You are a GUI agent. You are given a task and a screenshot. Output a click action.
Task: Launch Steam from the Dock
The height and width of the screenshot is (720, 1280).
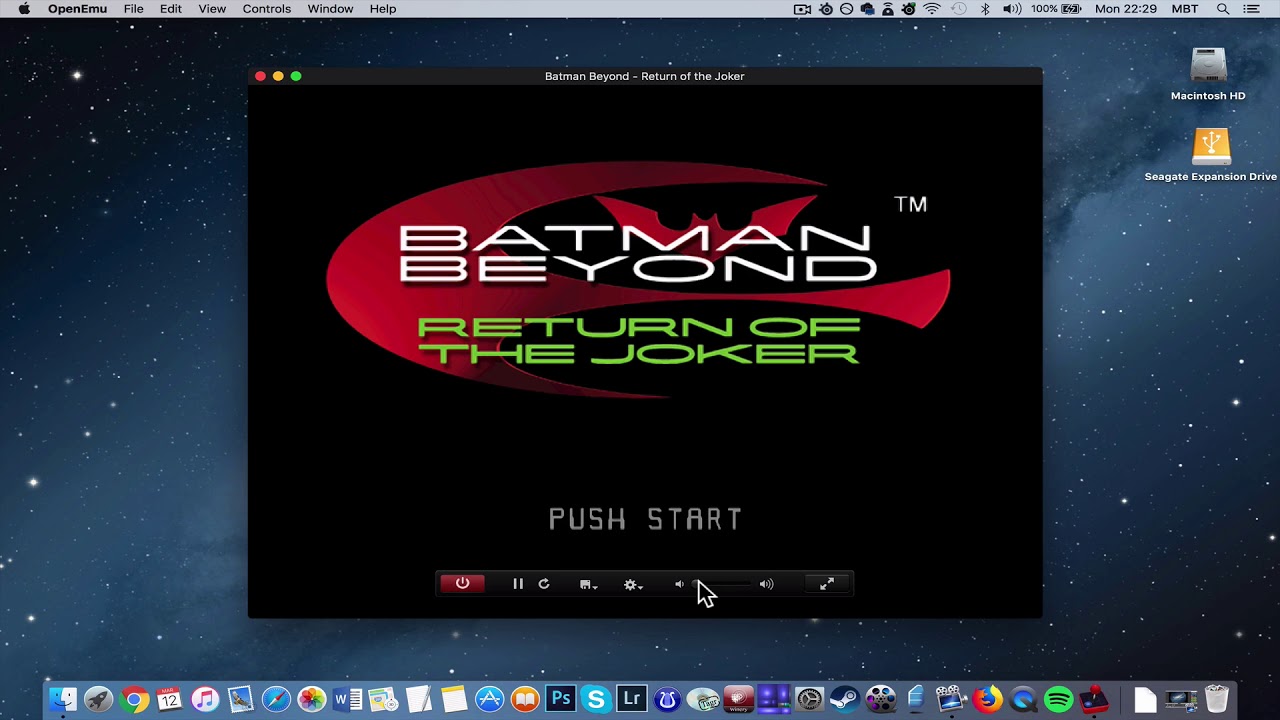tap(845, 699)
